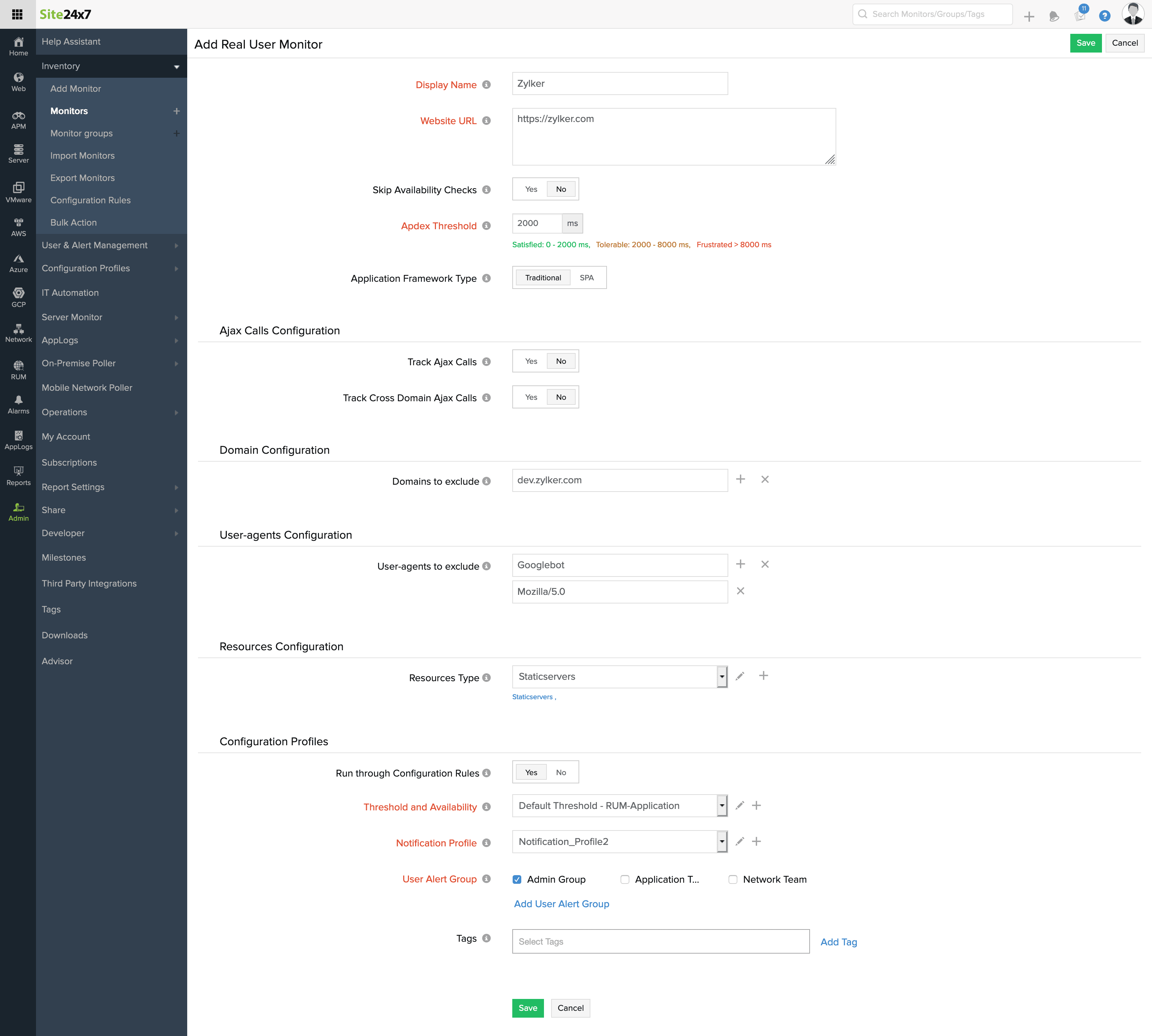
Task: Click the Select Tags input field
Action: 661,941
